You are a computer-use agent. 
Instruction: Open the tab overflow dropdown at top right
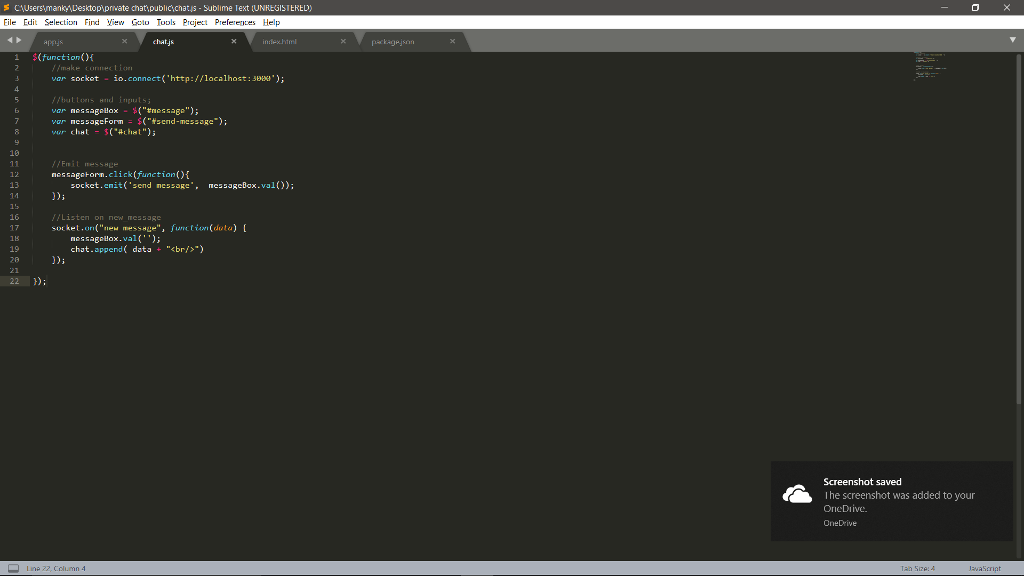[x=1012, y=41]
